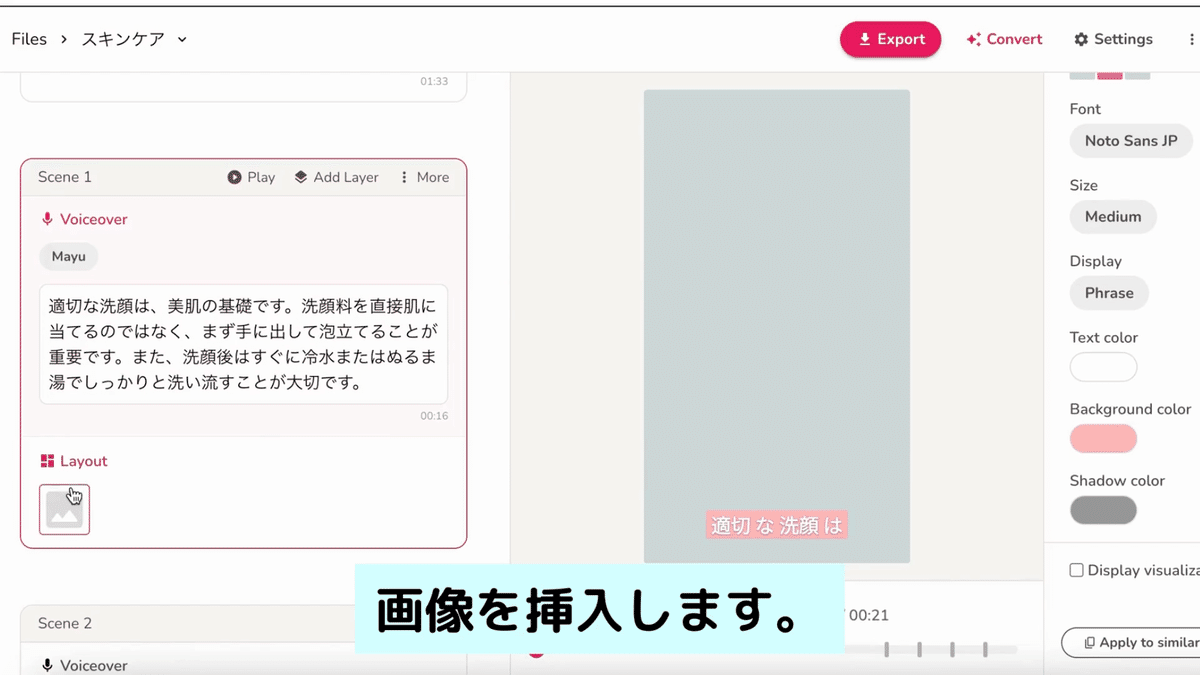Image resolution: width=1200 pixels, height=675 pixels.
Task: Open the pink Background color swatch
Action: point(1104,439)
